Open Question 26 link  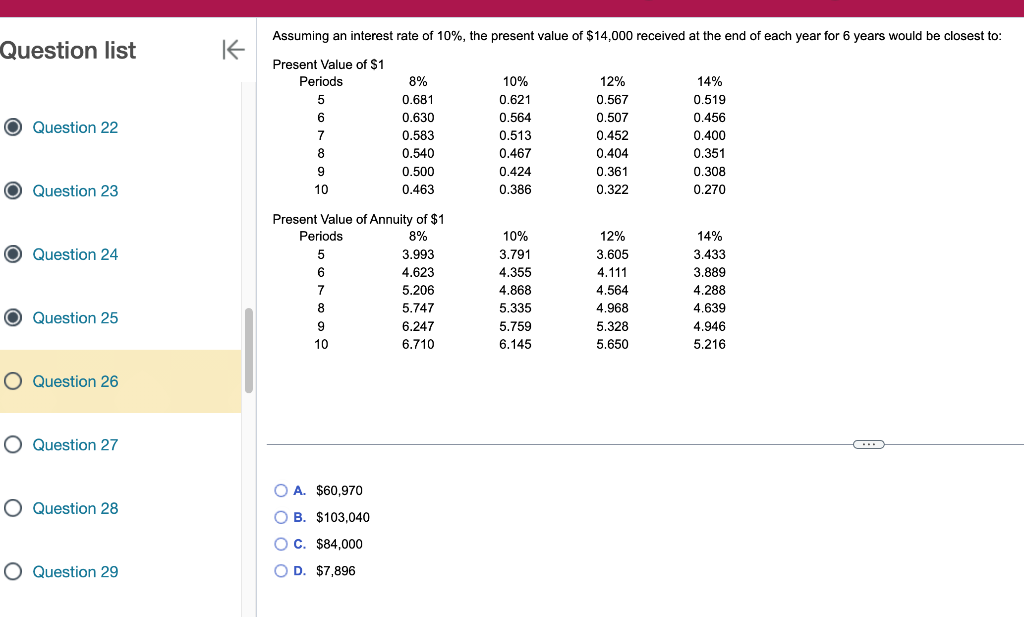tap(75, 381)
